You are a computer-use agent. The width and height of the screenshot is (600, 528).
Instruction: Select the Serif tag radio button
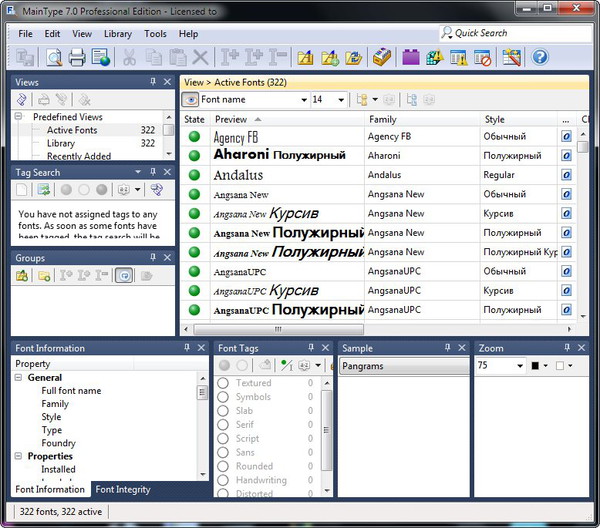pyautogui.click(x=223, y=425)
